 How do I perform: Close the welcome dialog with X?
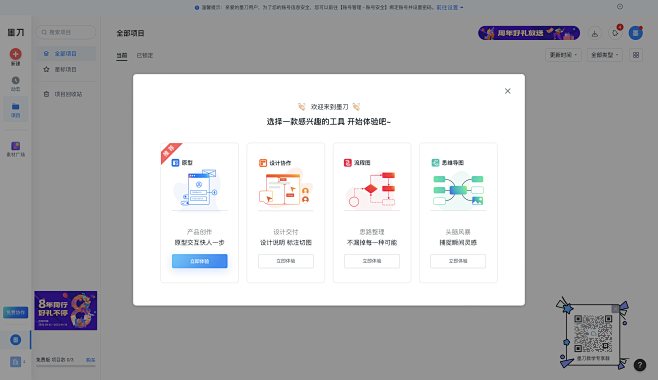pos(507,91)
